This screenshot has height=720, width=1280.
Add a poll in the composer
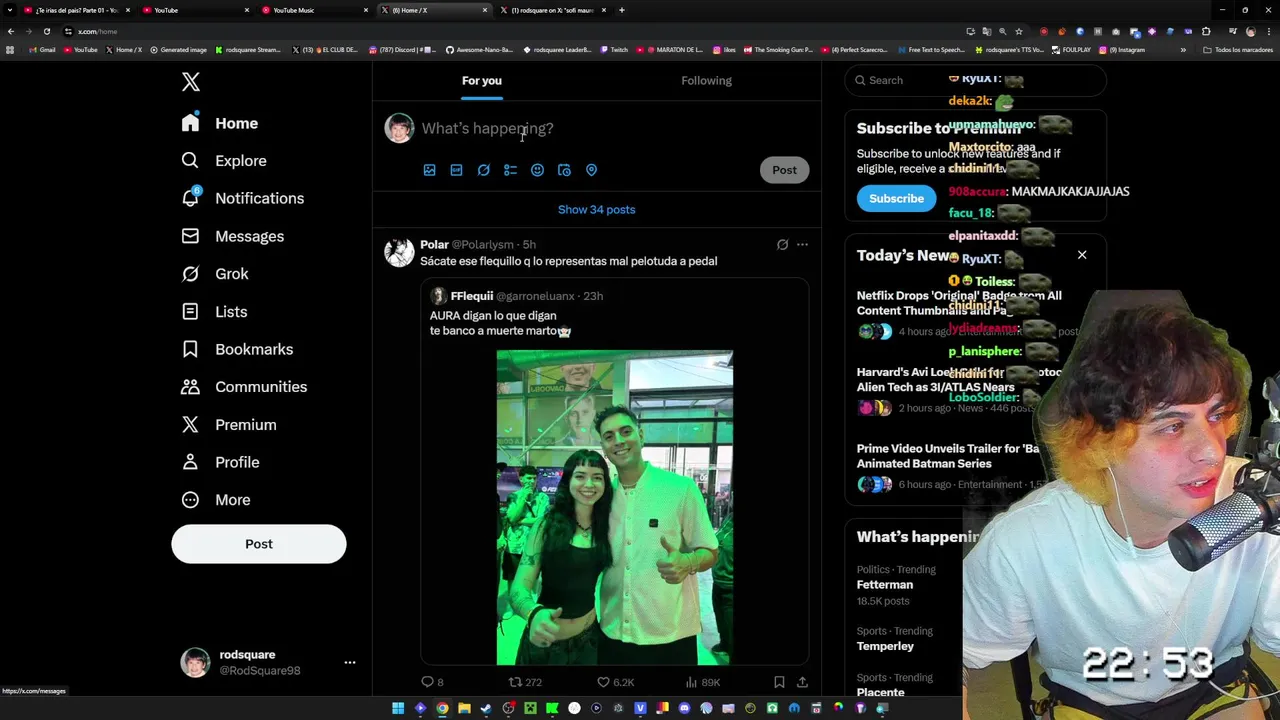tap(510, 170)
